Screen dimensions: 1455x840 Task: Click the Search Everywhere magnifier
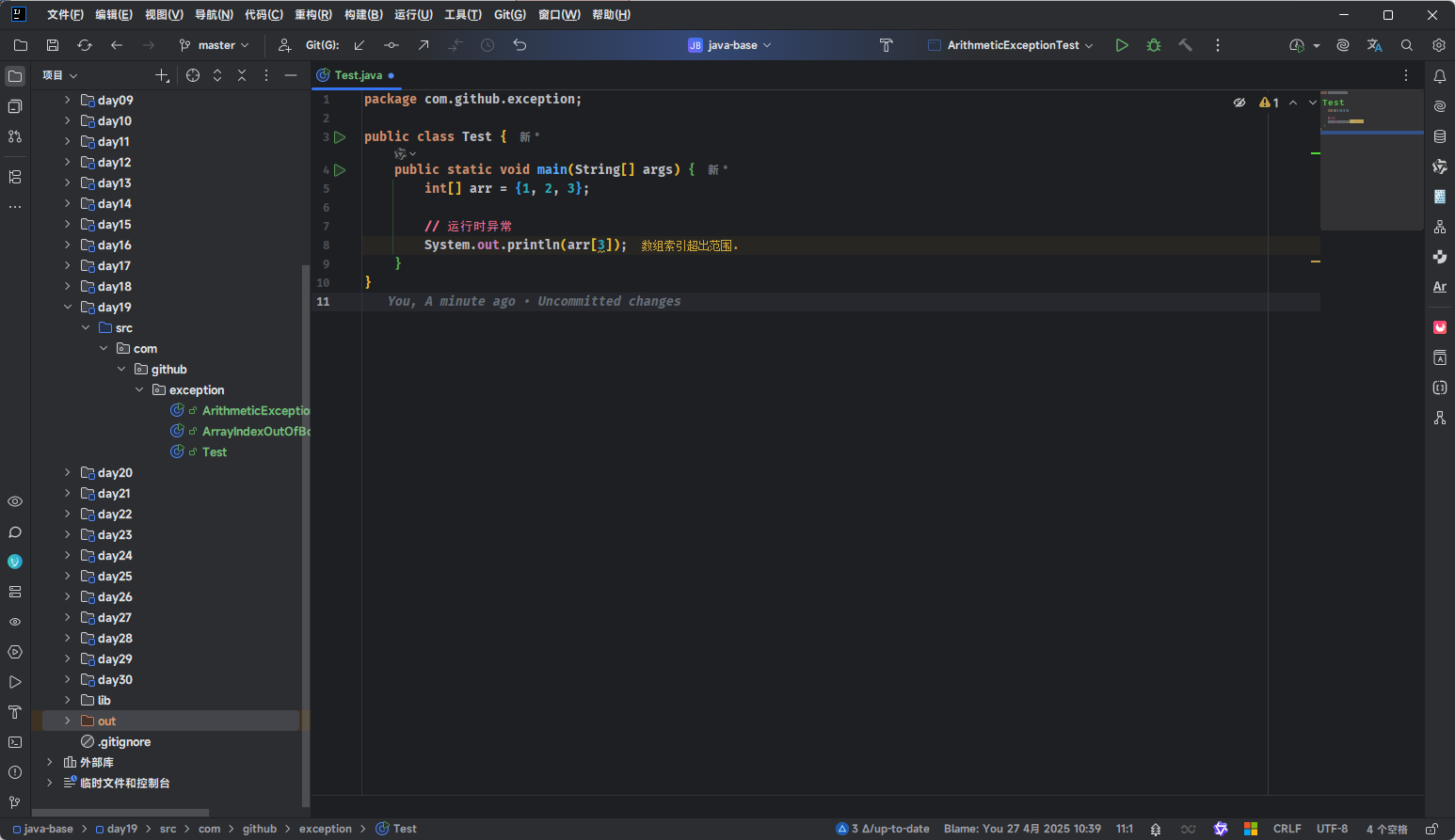pos(1407,45)
